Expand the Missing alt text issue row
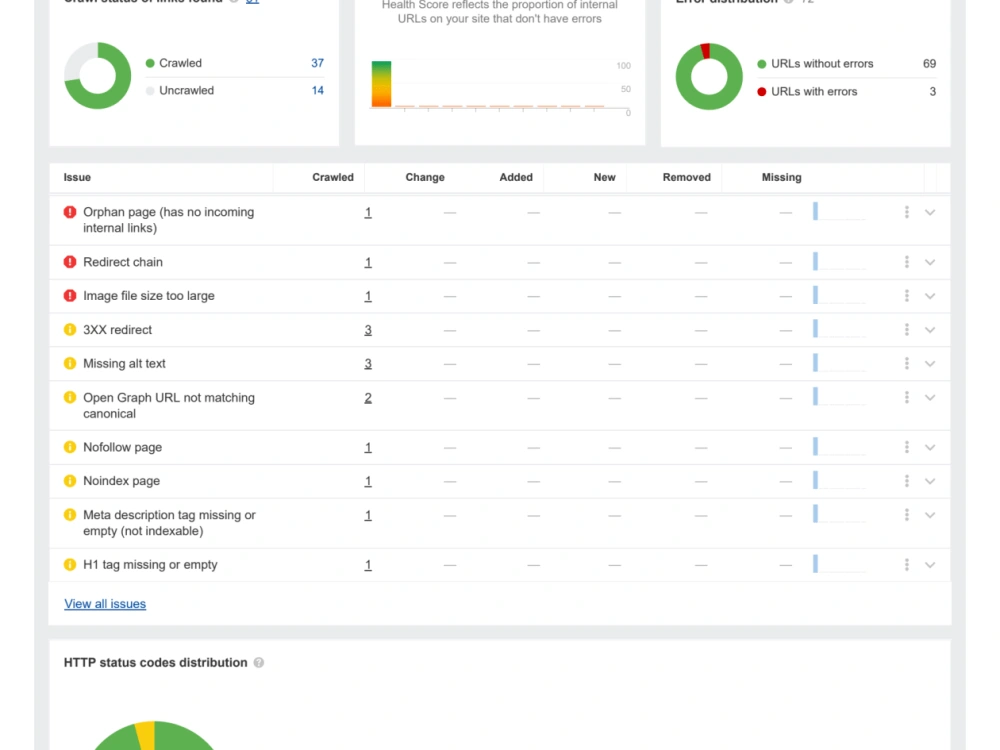The image size is (1000, 750). (x=930, y=364)
